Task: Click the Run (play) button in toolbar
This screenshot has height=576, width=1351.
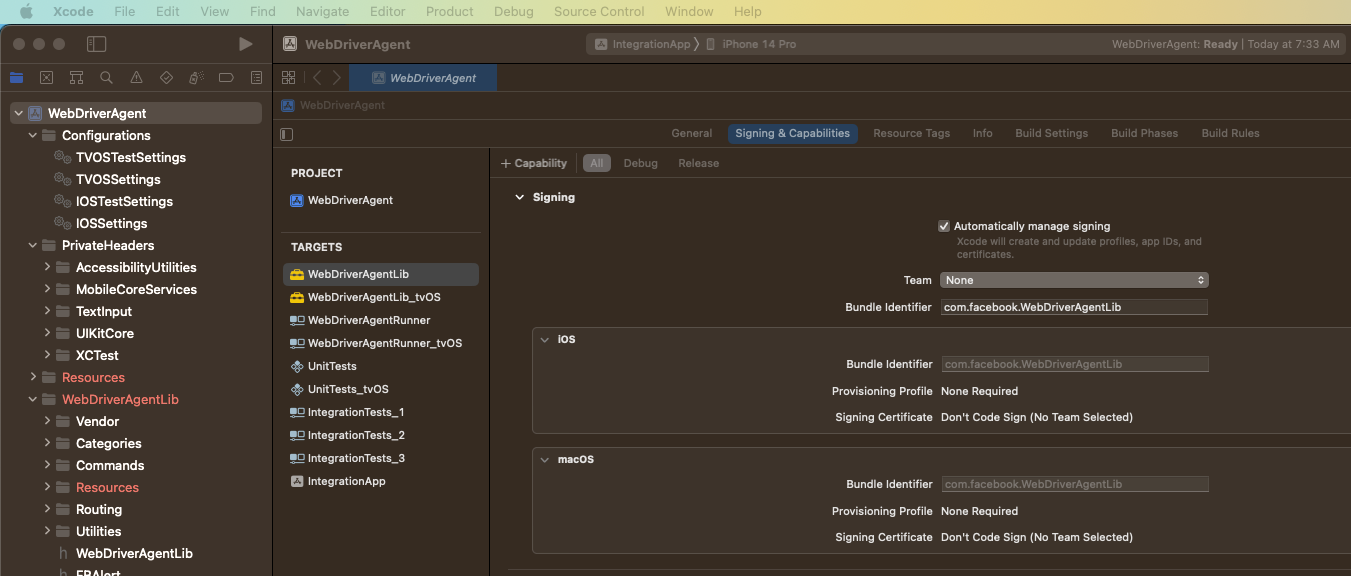Action: tap(245, 44)
